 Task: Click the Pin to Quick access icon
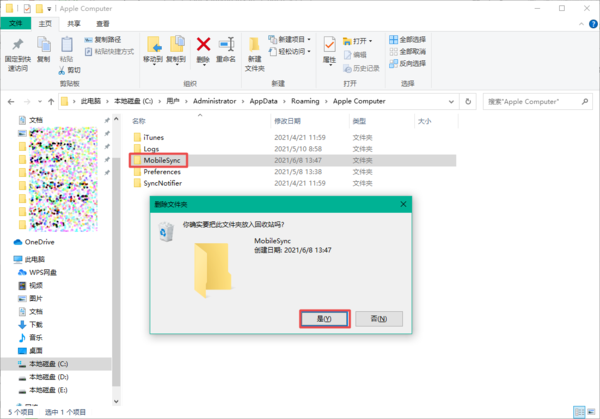[17, 44]
